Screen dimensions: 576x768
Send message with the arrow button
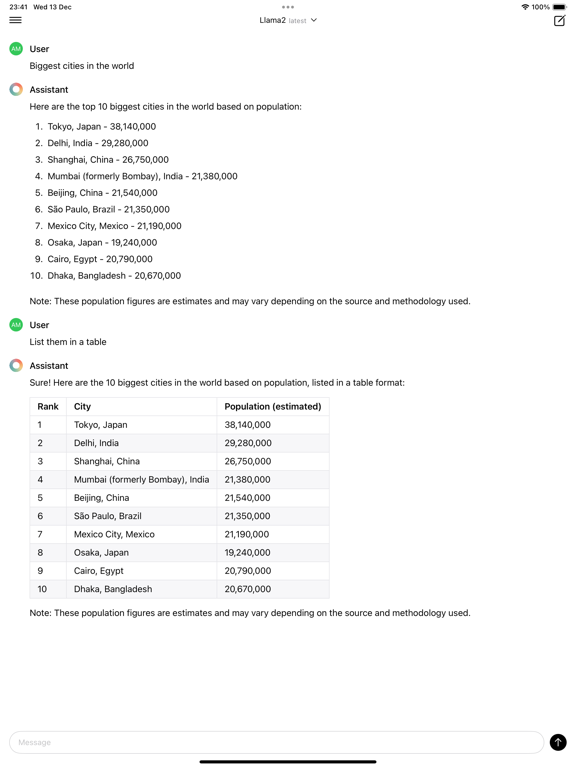(x=558, y=742)
